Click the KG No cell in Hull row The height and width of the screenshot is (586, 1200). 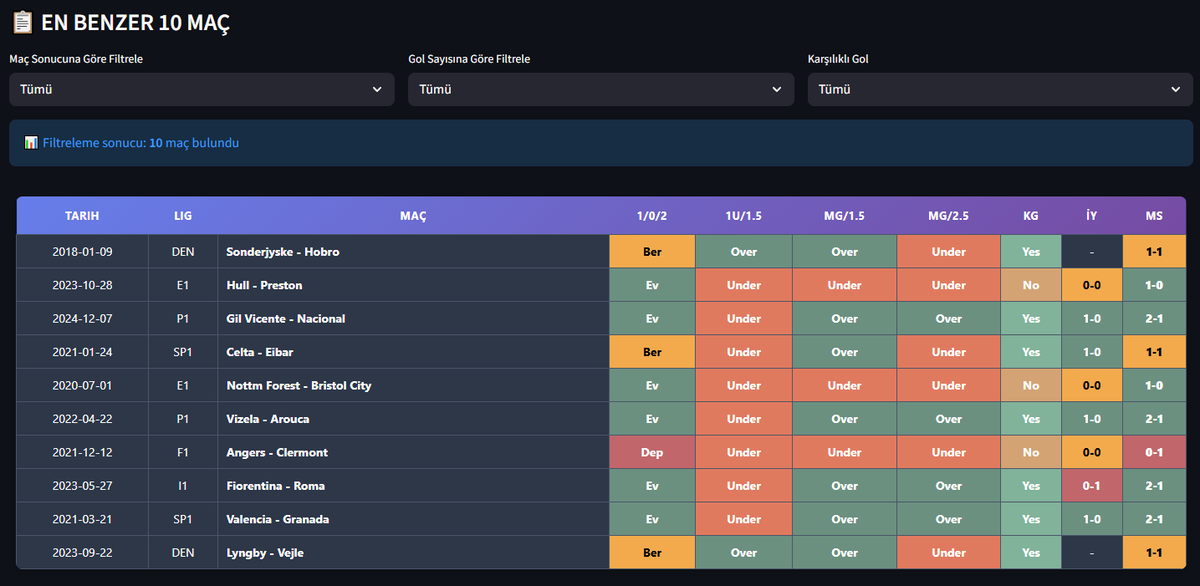click(x=1031, y=285)
